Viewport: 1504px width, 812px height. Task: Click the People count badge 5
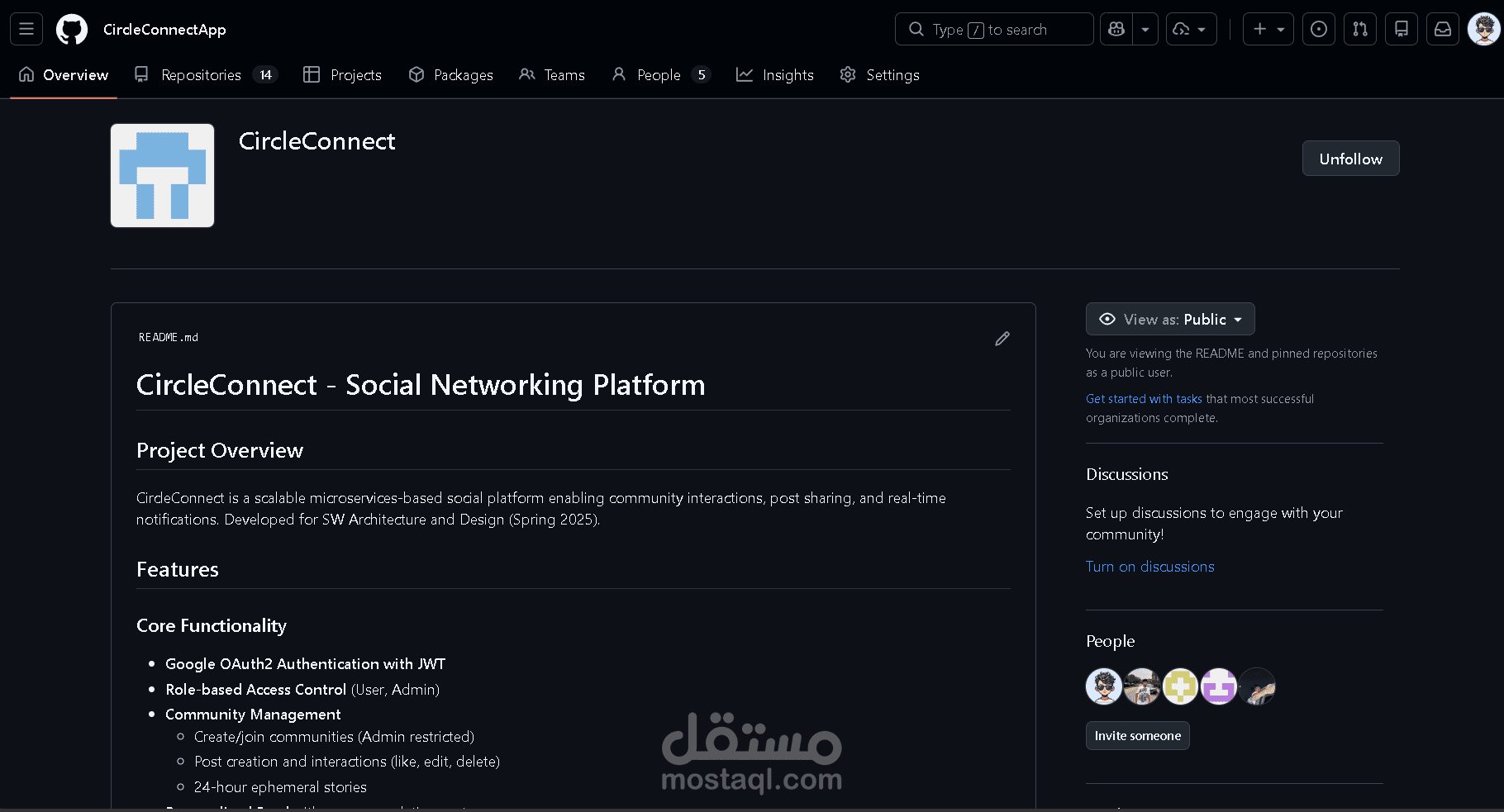(x=702, y=75)
